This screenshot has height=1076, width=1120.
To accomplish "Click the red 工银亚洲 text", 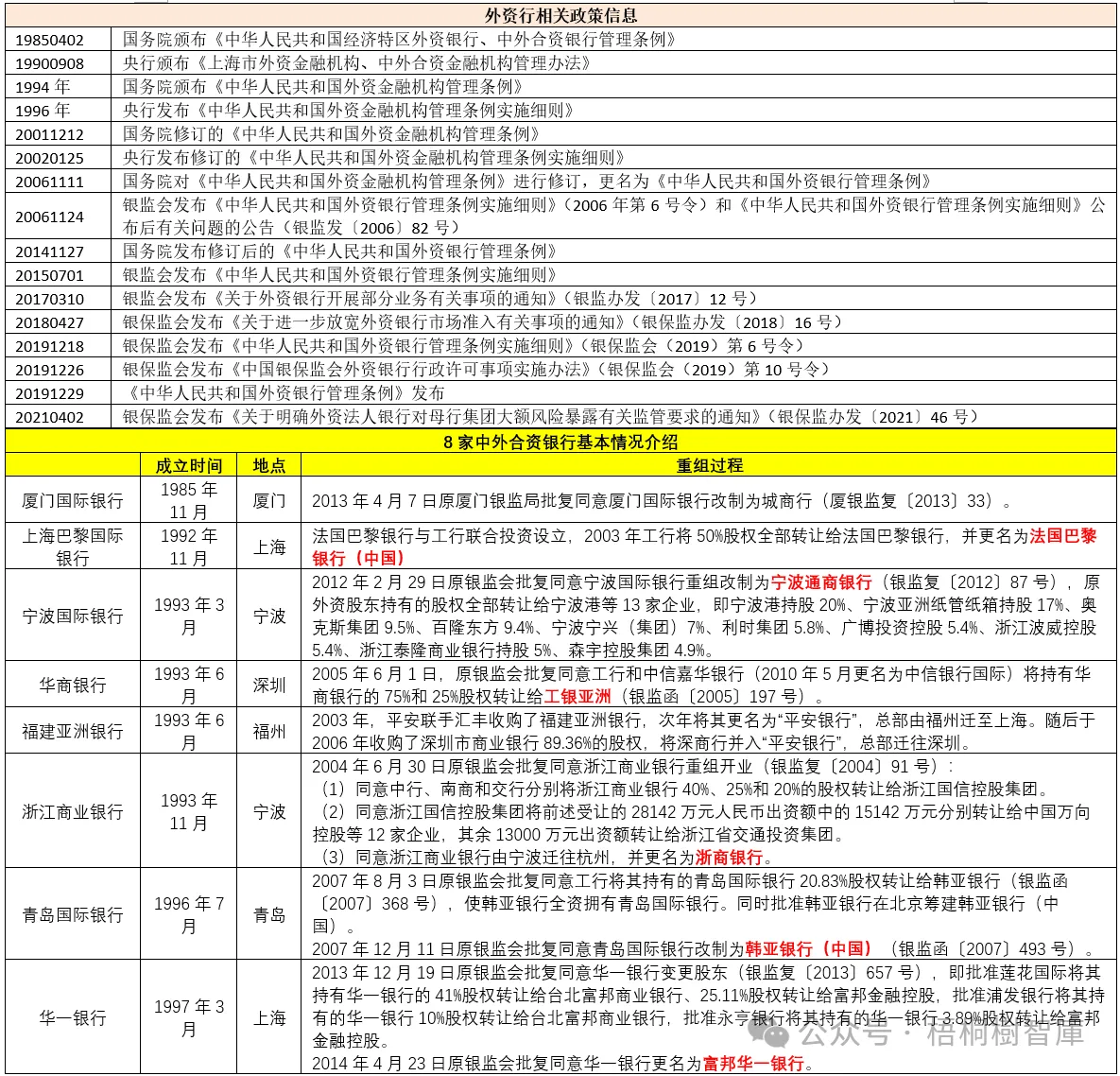I will [577, 696].
